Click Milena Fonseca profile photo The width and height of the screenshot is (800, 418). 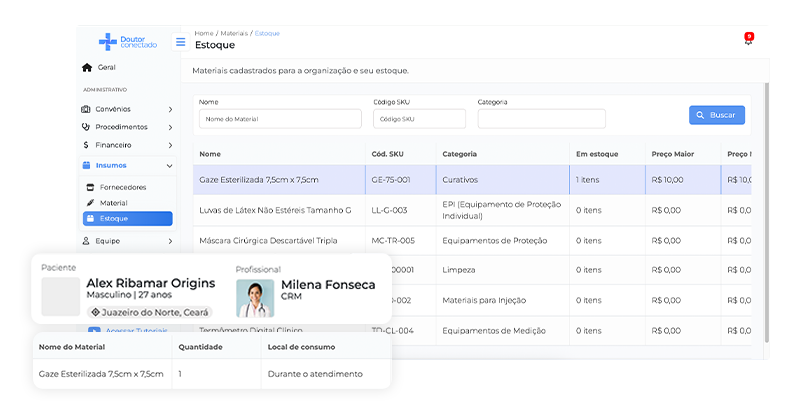pos(255,299)
